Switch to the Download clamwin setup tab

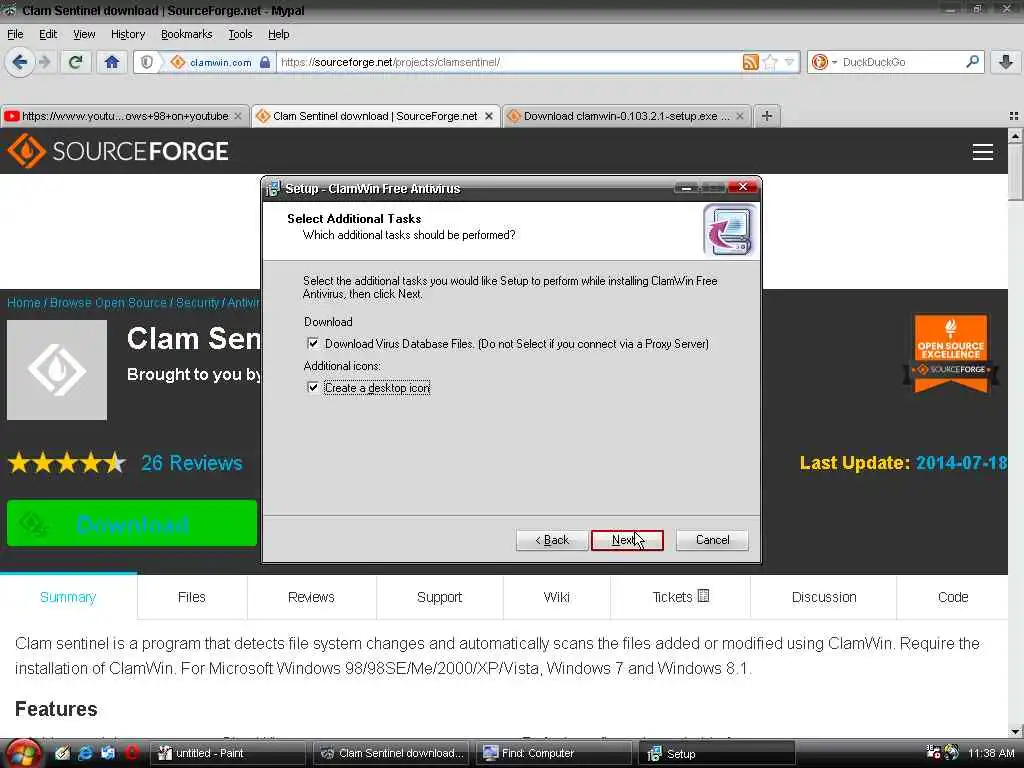pos(625,116)
